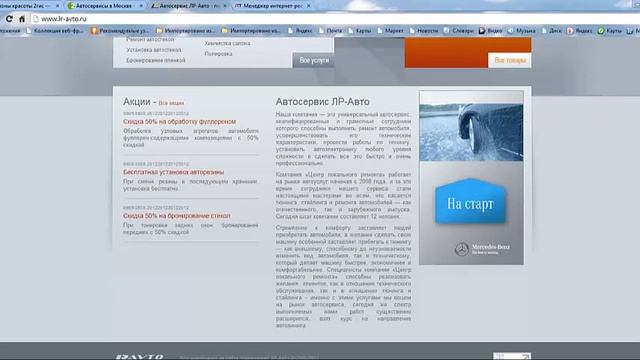Click the 'Акции' heading

point(137,102)
